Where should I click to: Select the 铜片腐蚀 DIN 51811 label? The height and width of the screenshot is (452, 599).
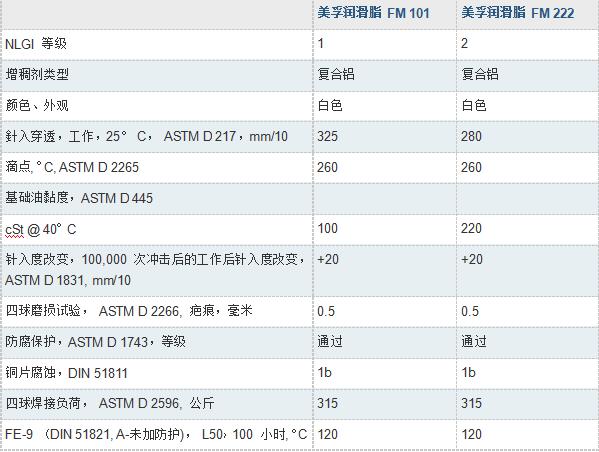(66, 373)
